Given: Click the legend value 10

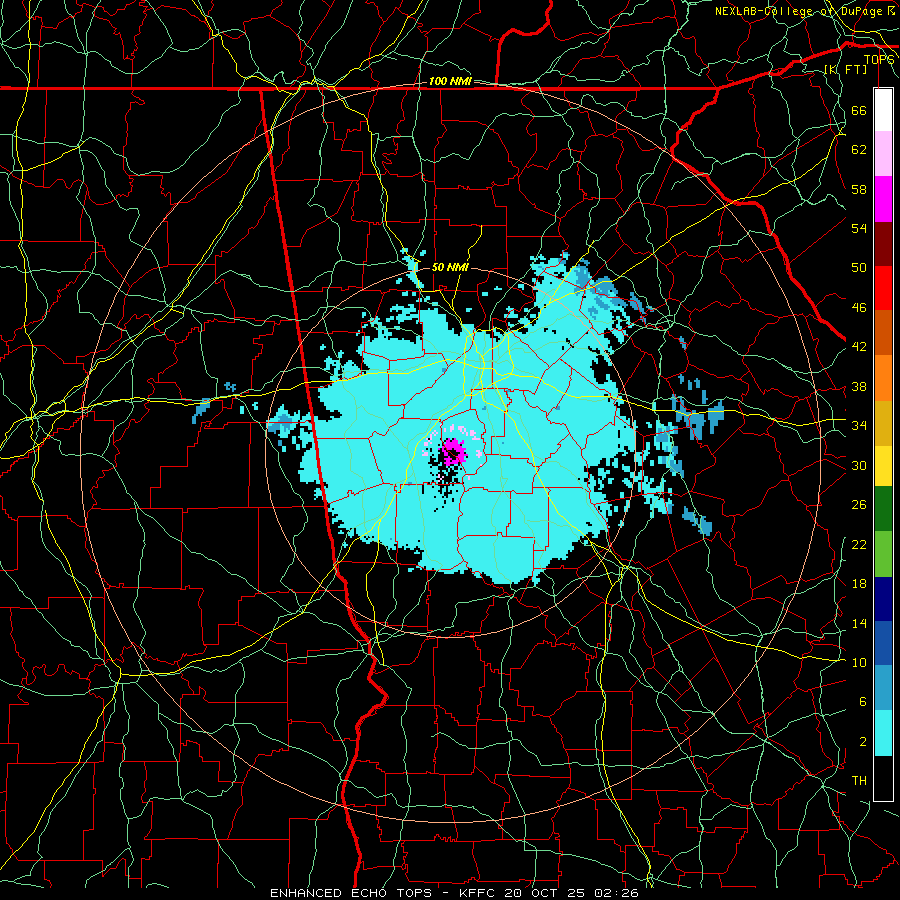Looking at the screenshot, I should (x=859, y=662).
